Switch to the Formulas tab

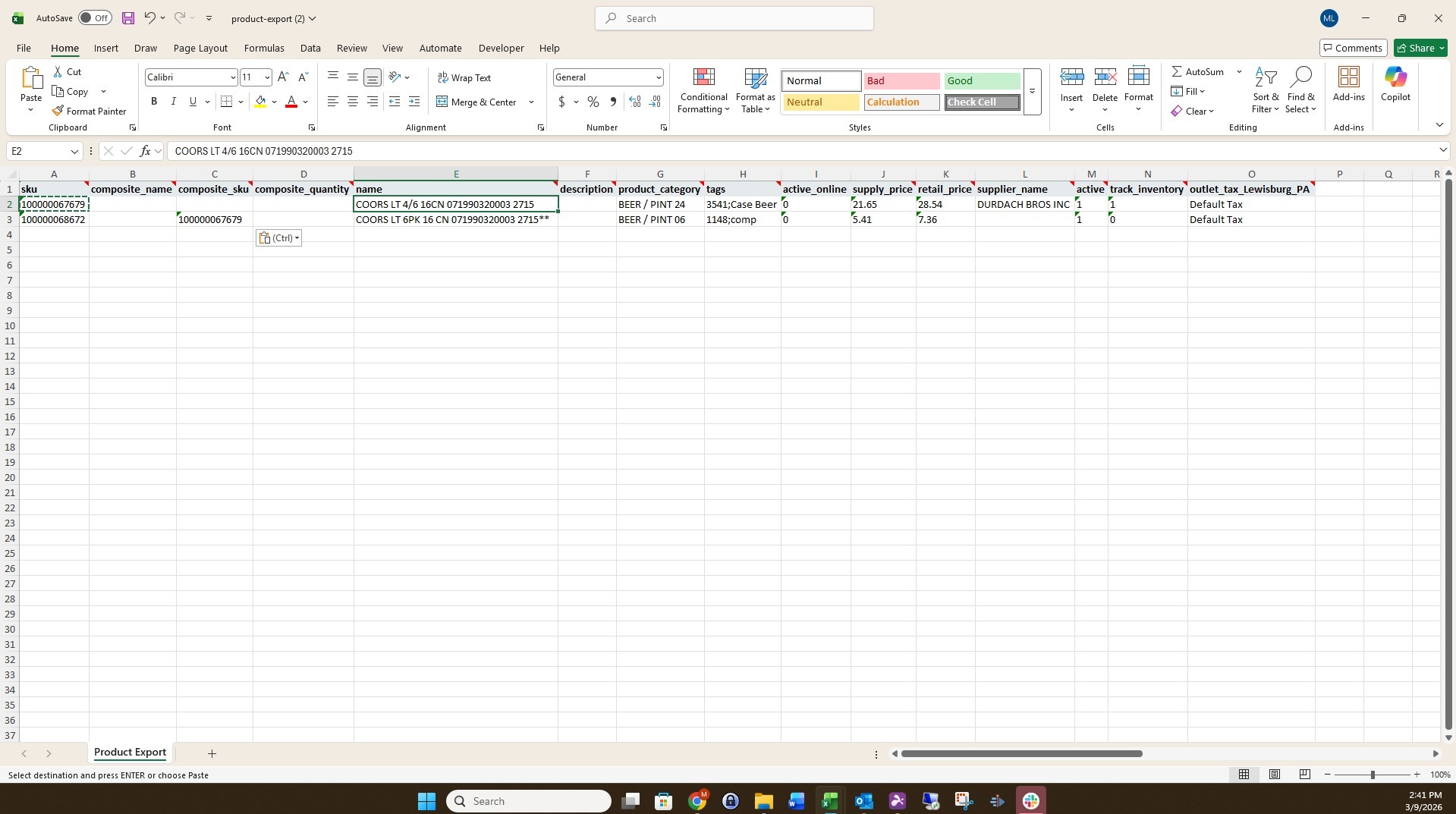264,48
